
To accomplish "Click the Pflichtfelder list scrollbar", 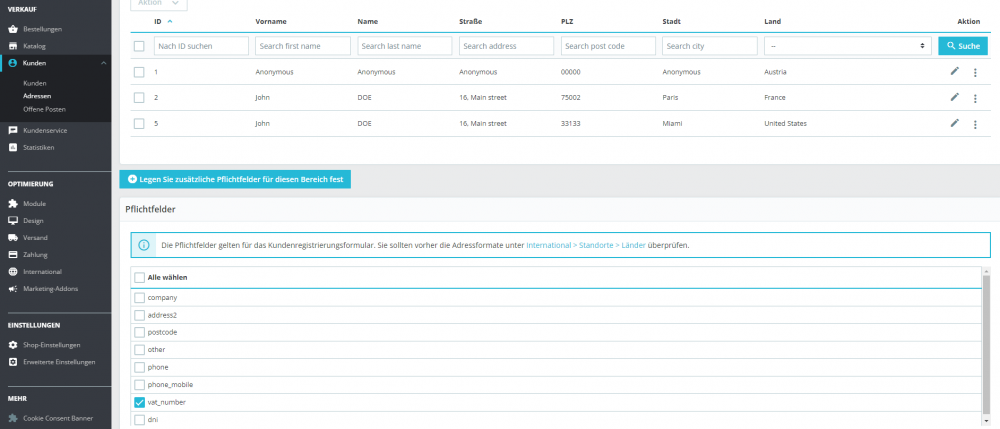I will pos(986,344).
